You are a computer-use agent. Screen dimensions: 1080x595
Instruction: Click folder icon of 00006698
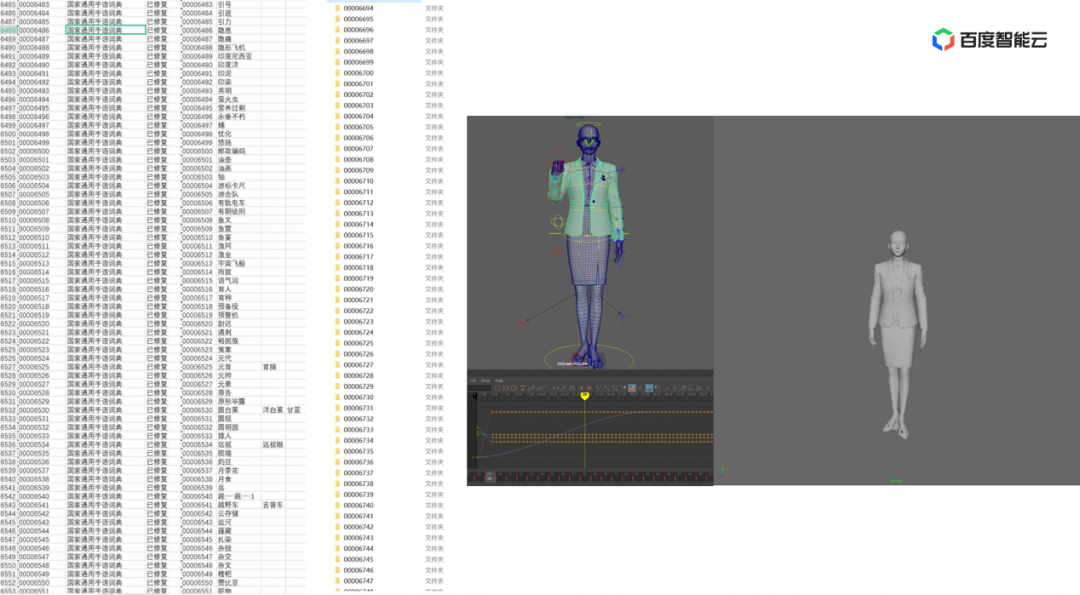click(x=338, y=52)
